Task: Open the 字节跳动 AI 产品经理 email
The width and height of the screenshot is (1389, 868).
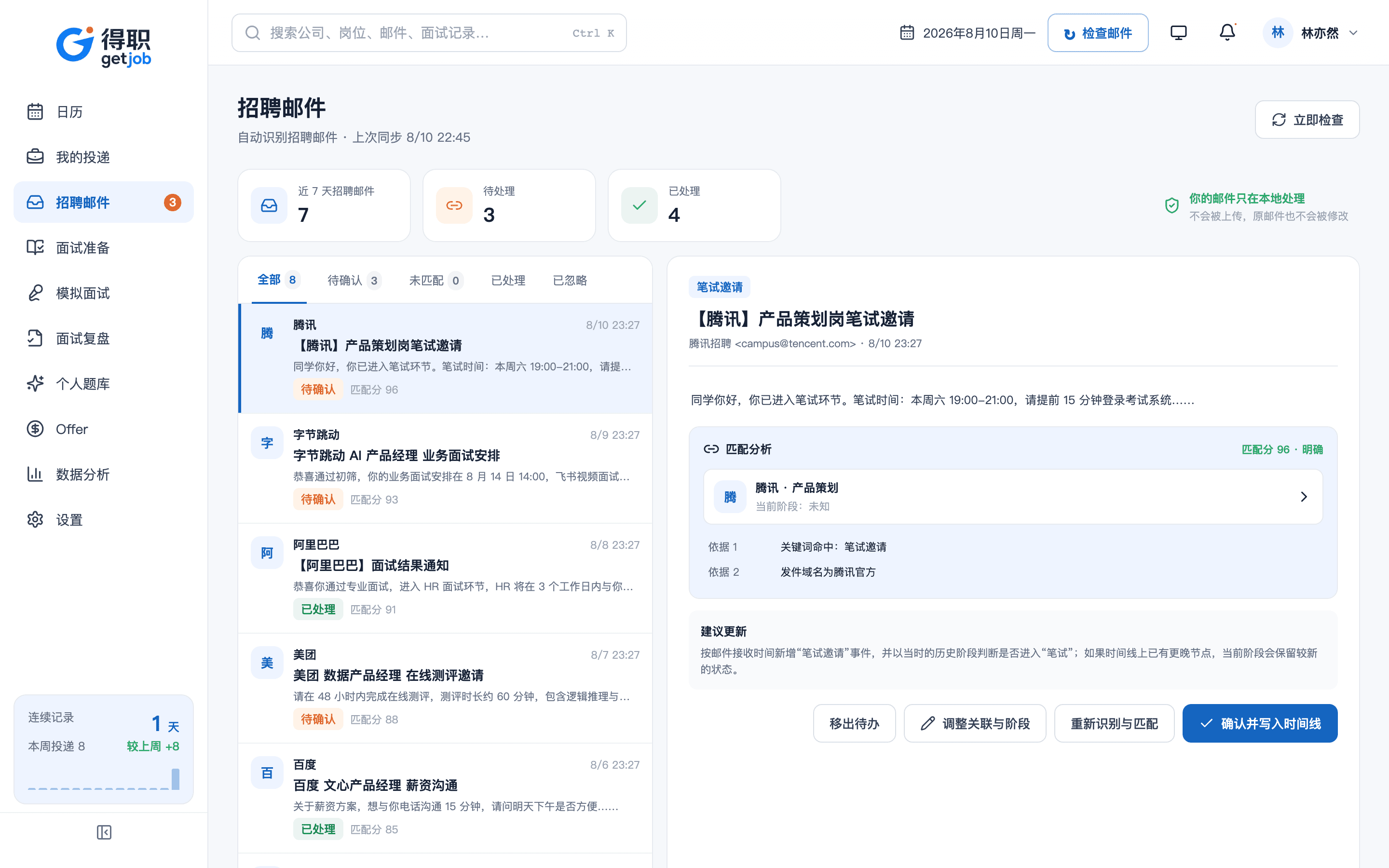Action: tap(446, 468)
